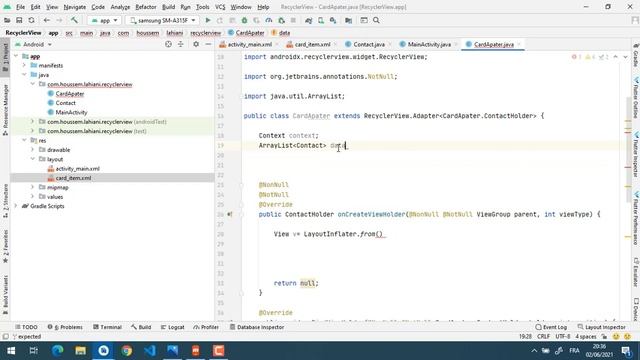Open the Terminal tool window

click(107, 327)
